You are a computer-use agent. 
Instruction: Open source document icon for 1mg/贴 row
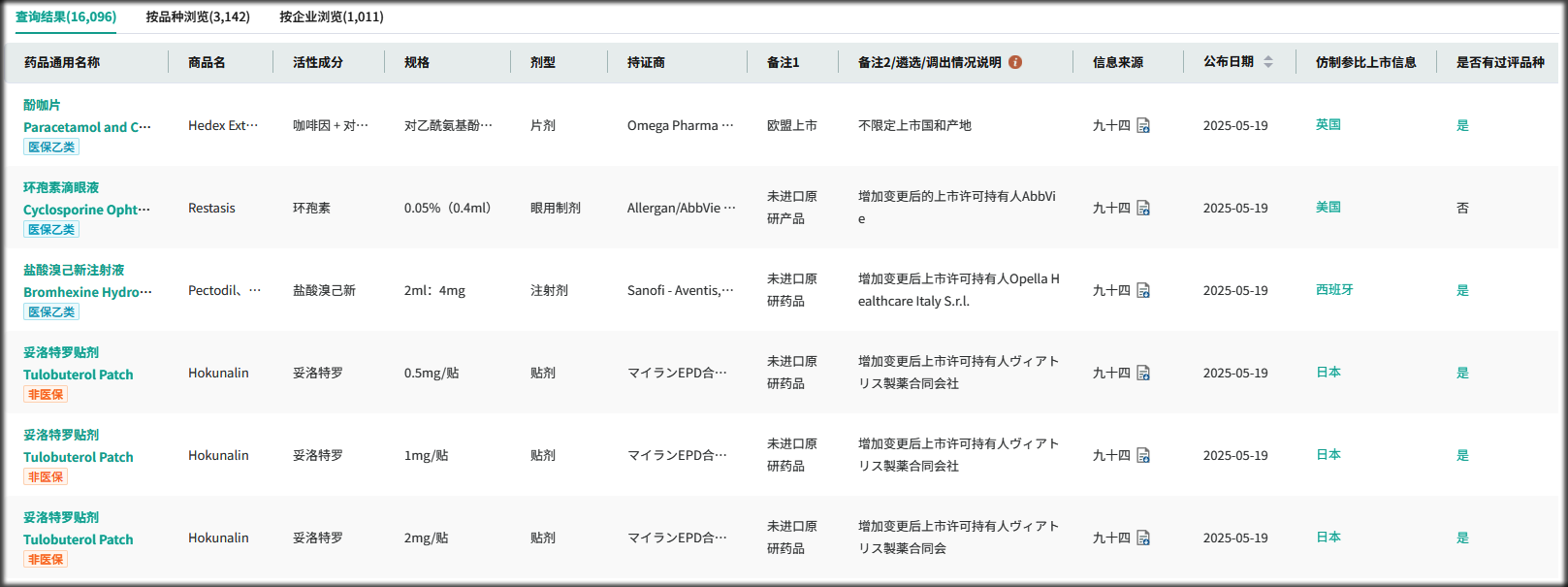pos(1143,456)
